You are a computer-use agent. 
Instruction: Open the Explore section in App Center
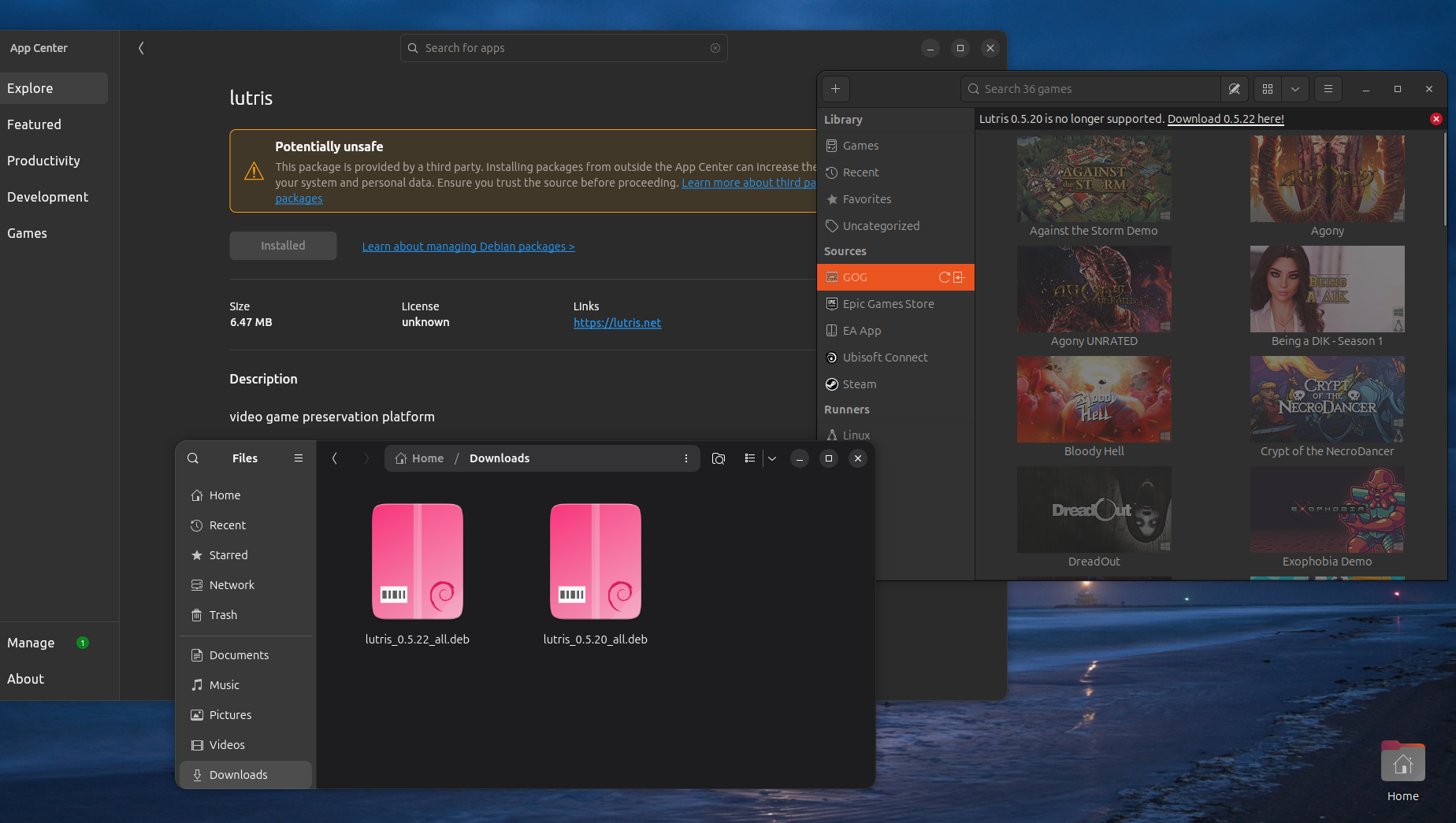point(54,88)
